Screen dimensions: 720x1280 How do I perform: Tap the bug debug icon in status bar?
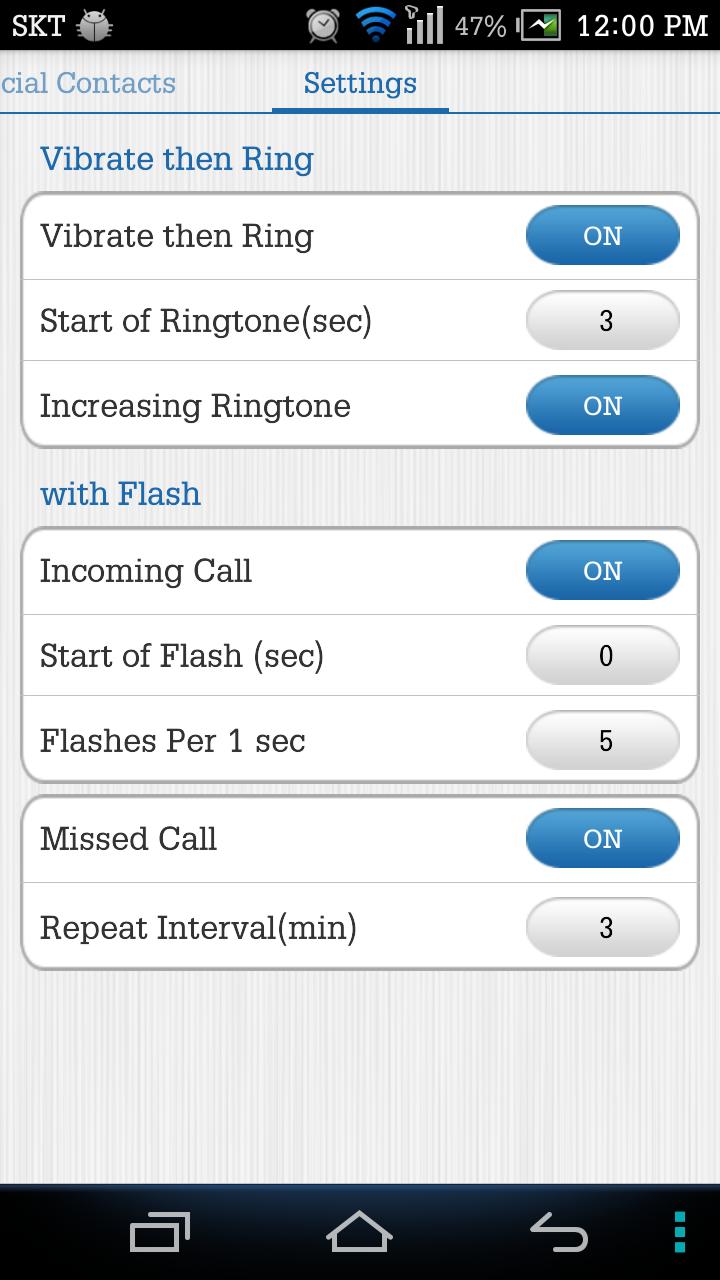pyautogui.click(x=95, y=25)
